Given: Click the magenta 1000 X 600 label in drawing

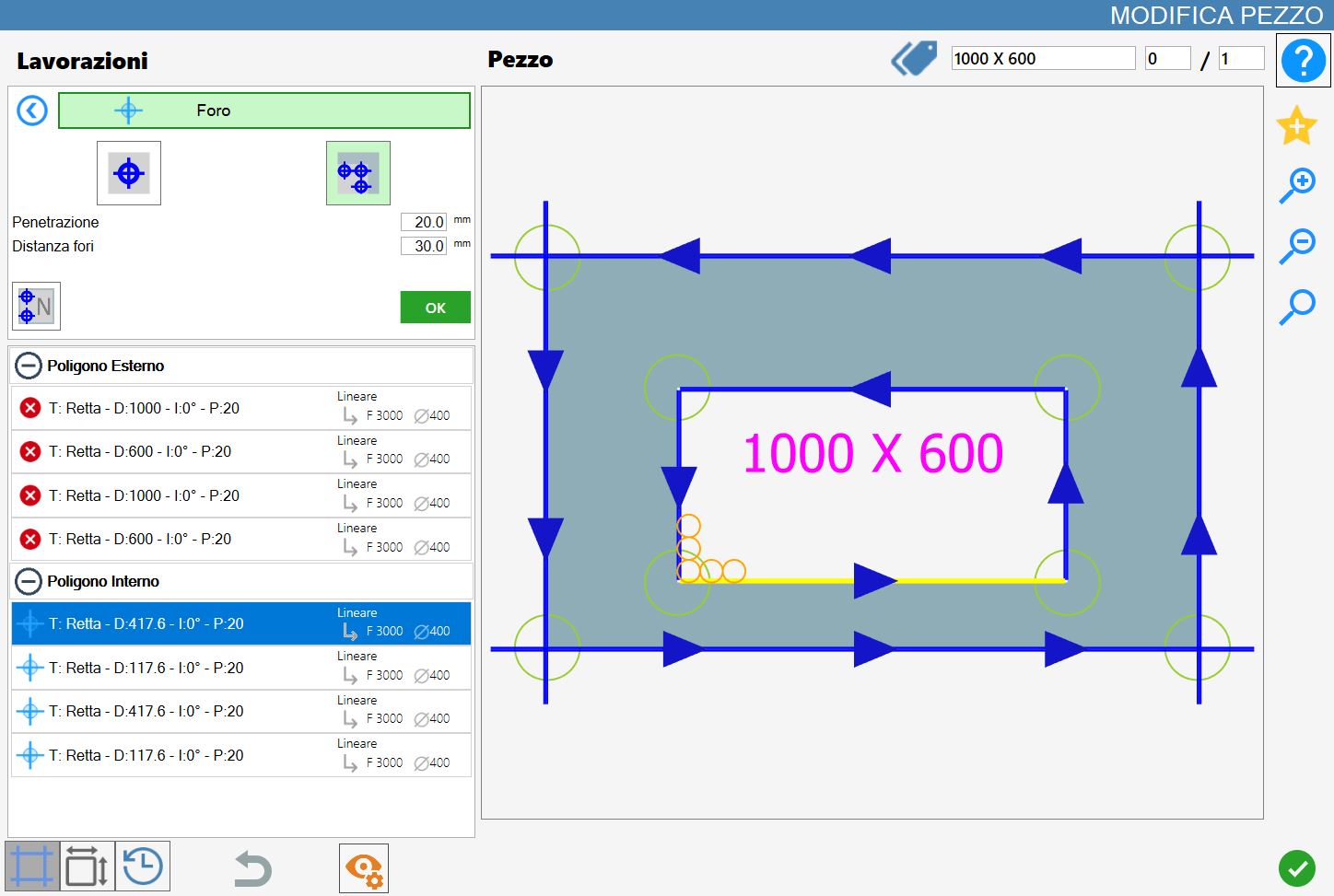Looking at the screenshot, I should [872, 453].
